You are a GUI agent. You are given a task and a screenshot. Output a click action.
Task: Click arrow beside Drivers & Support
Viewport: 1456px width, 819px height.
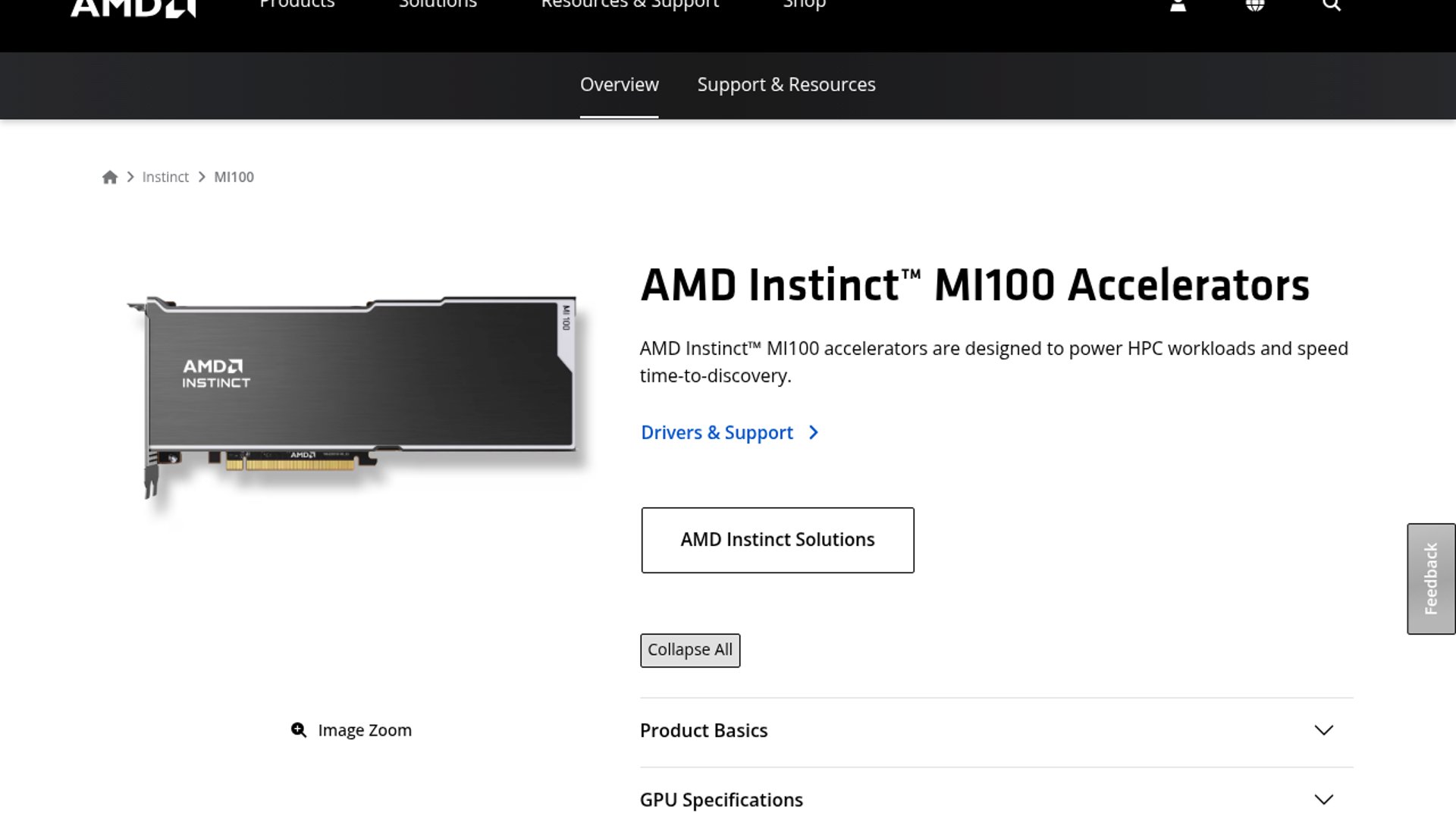(x=814, y=432)
